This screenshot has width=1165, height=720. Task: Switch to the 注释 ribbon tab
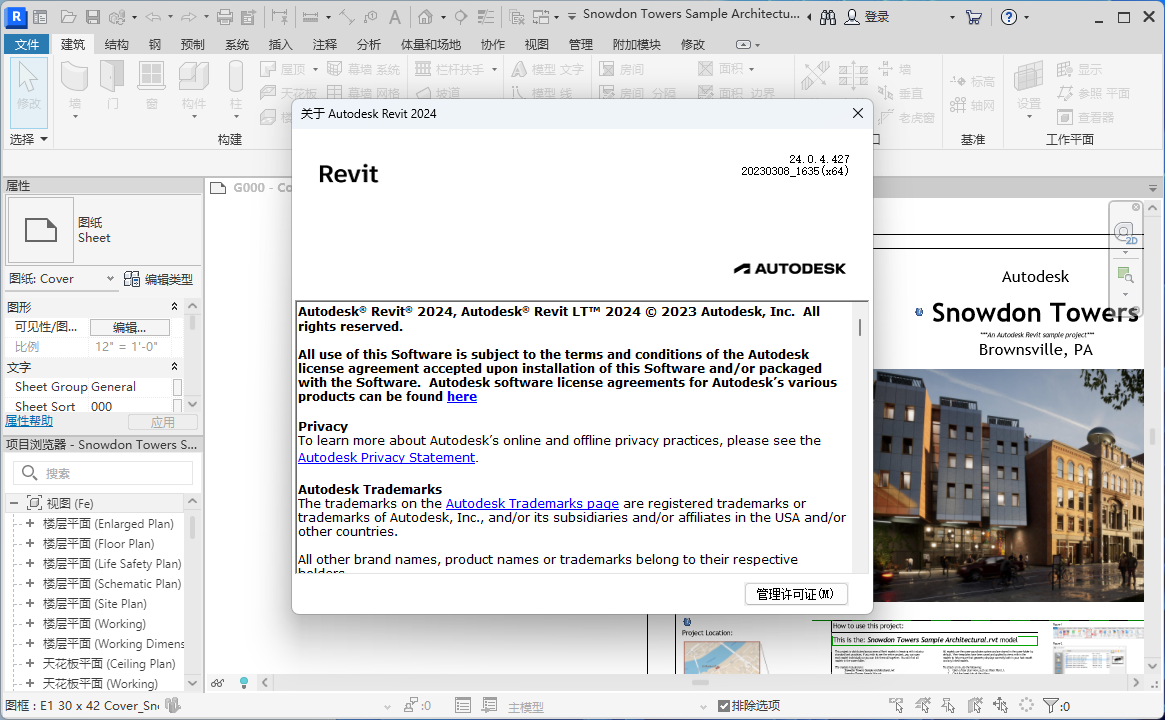coord(325,45)
